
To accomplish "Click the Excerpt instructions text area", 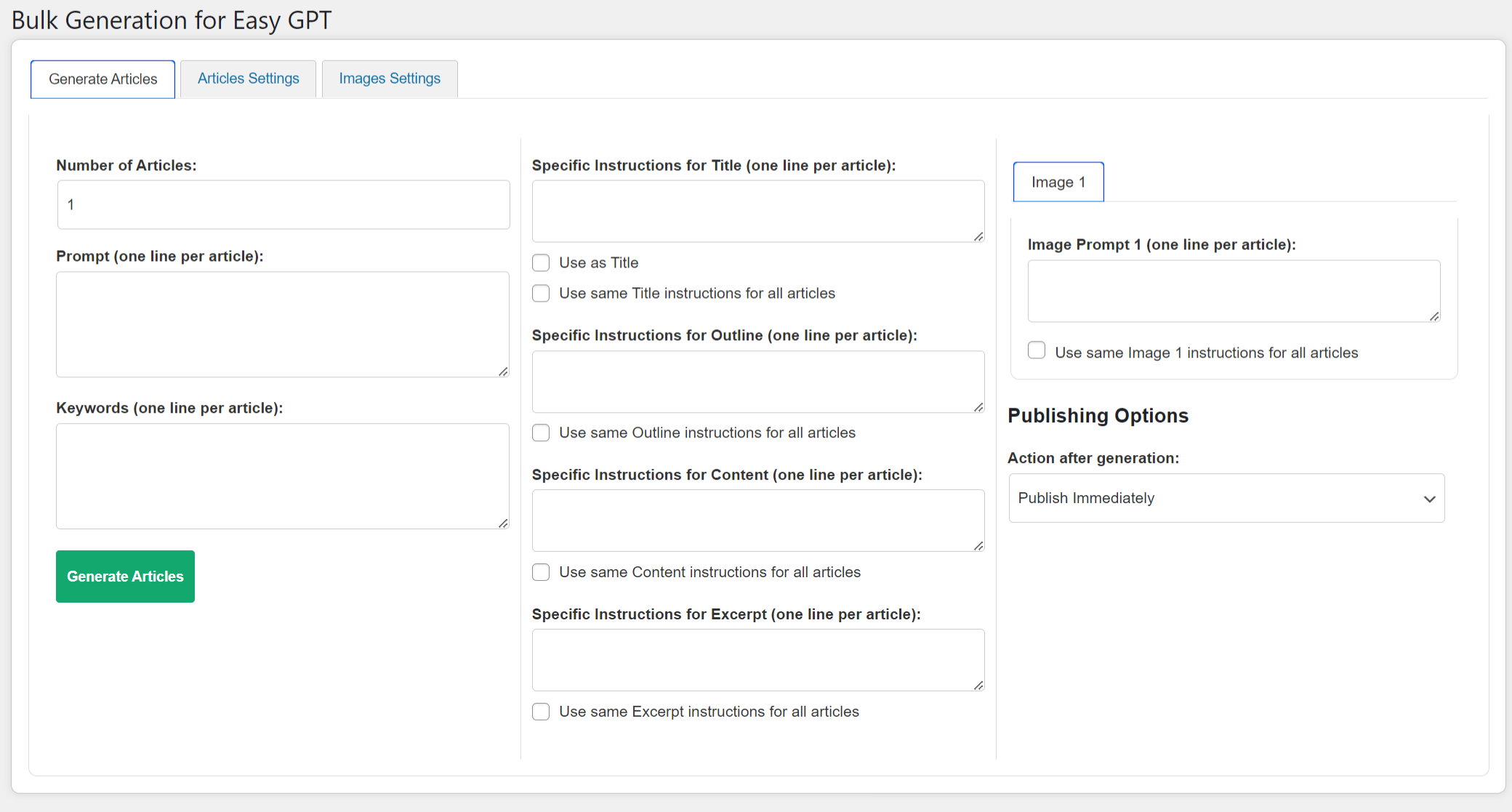I will 758,660.
